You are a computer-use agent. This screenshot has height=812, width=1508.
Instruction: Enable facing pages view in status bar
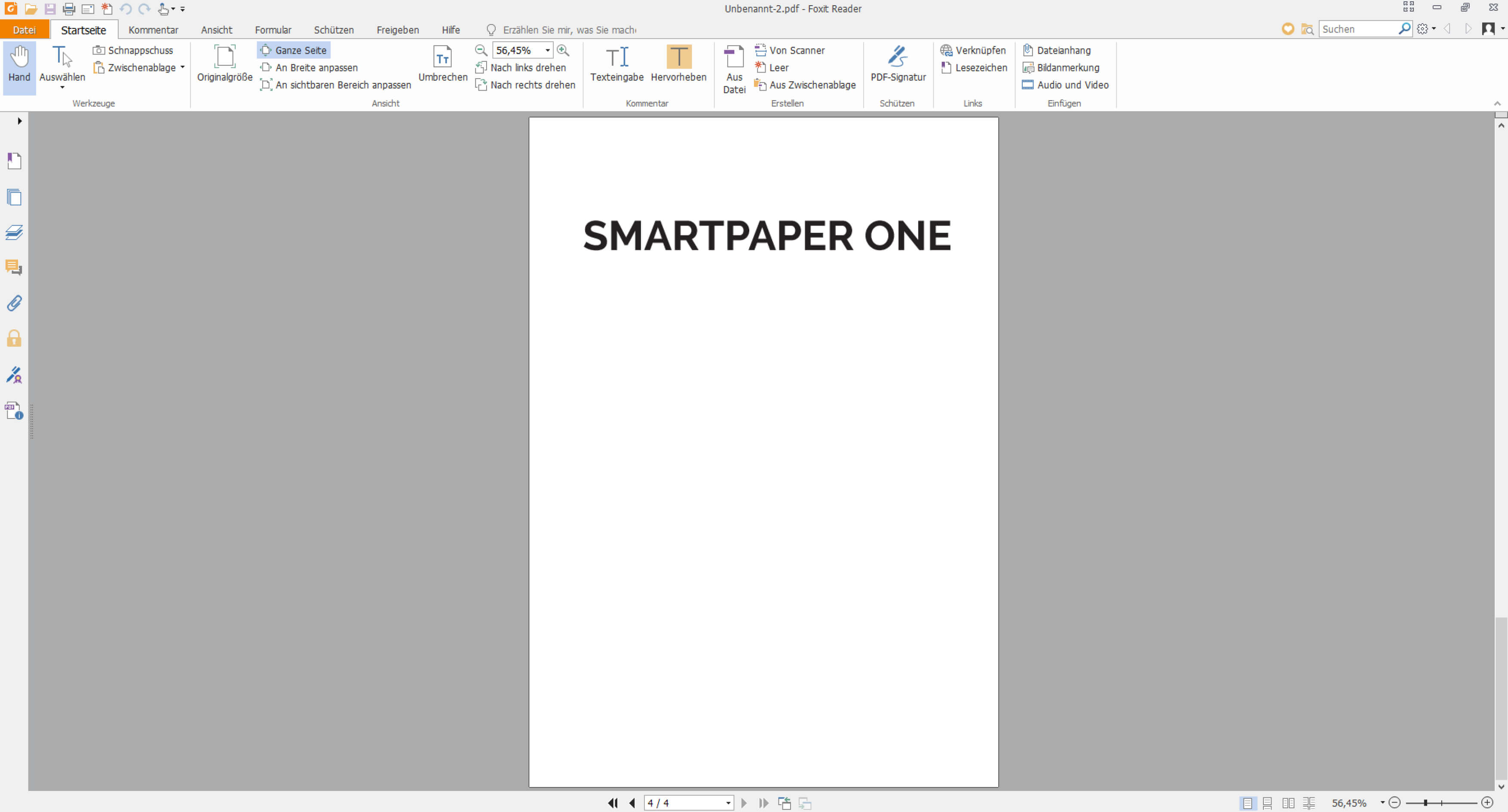[x=1288, y=803]
